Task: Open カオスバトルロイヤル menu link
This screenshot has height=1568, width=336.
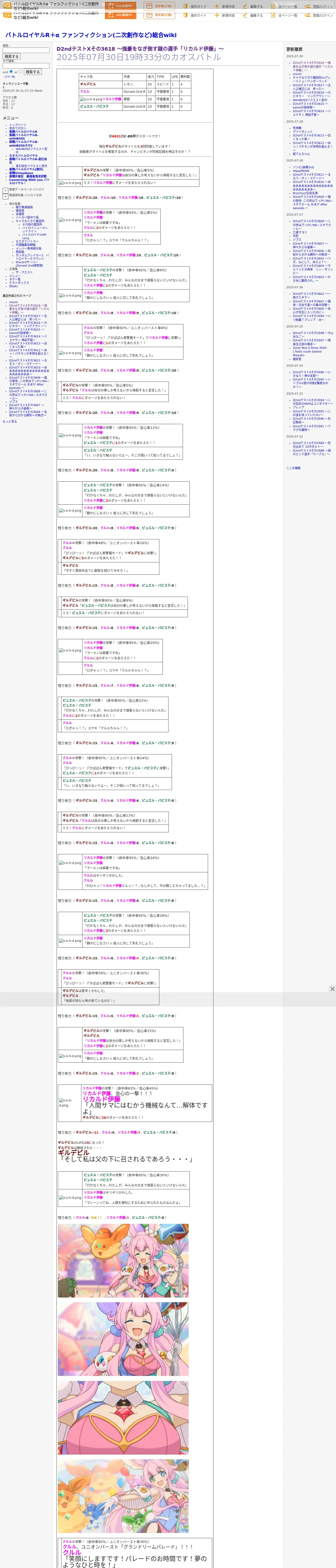Action: [23, 156]
